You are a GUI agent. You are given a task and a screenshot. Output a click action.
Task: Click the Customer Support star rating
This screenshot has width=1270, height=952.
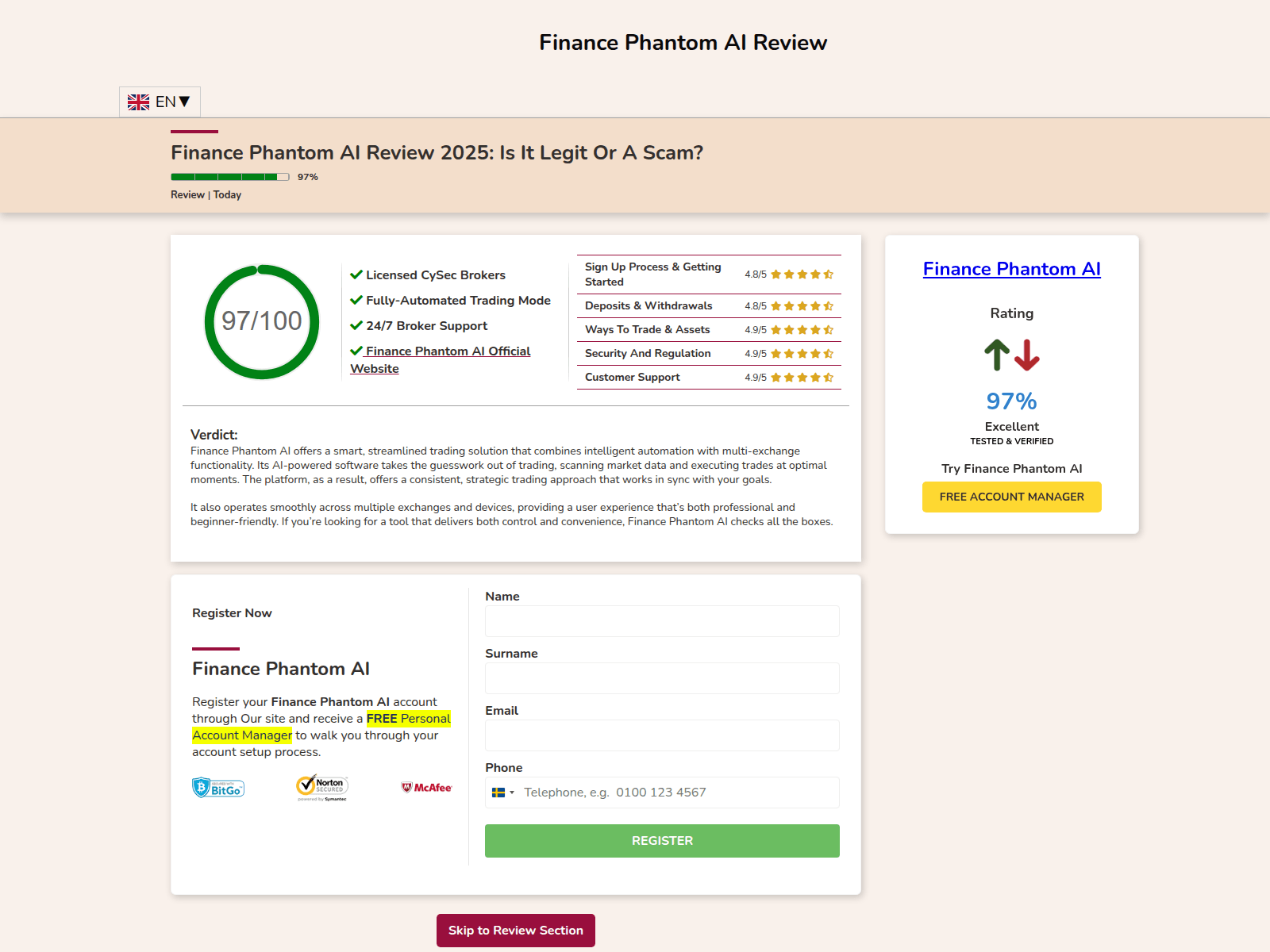(x=802, y=378)
